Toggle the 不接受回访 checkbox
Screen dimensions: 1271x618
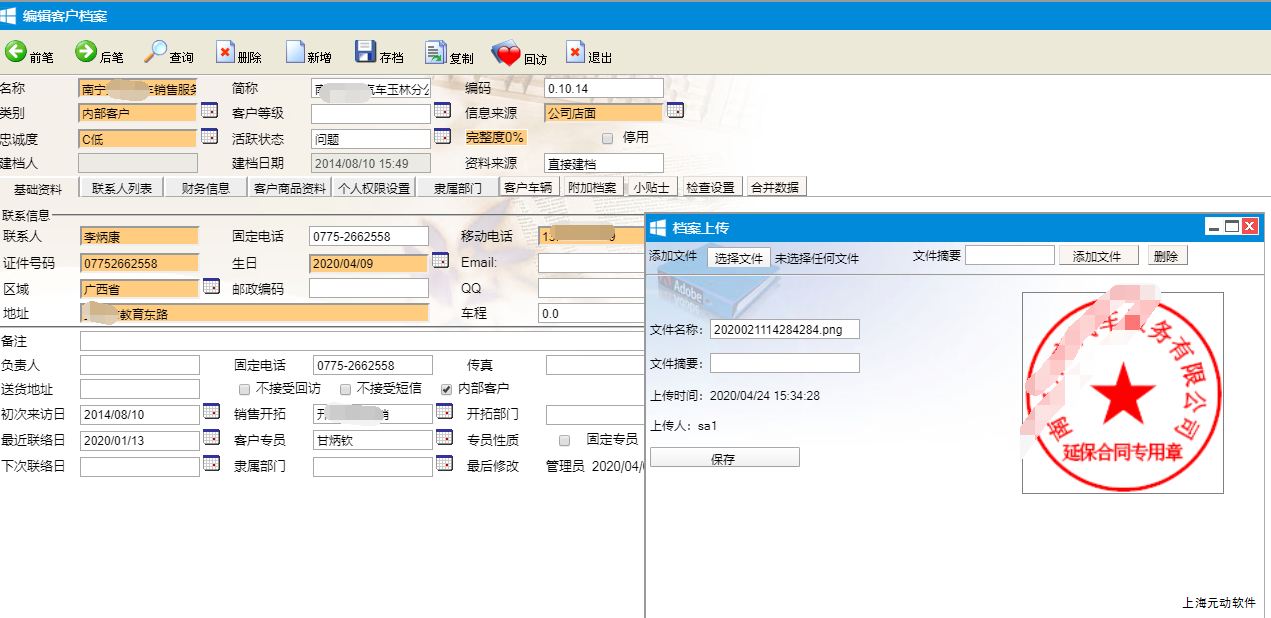pyautogui.click(x=244, y=389)
